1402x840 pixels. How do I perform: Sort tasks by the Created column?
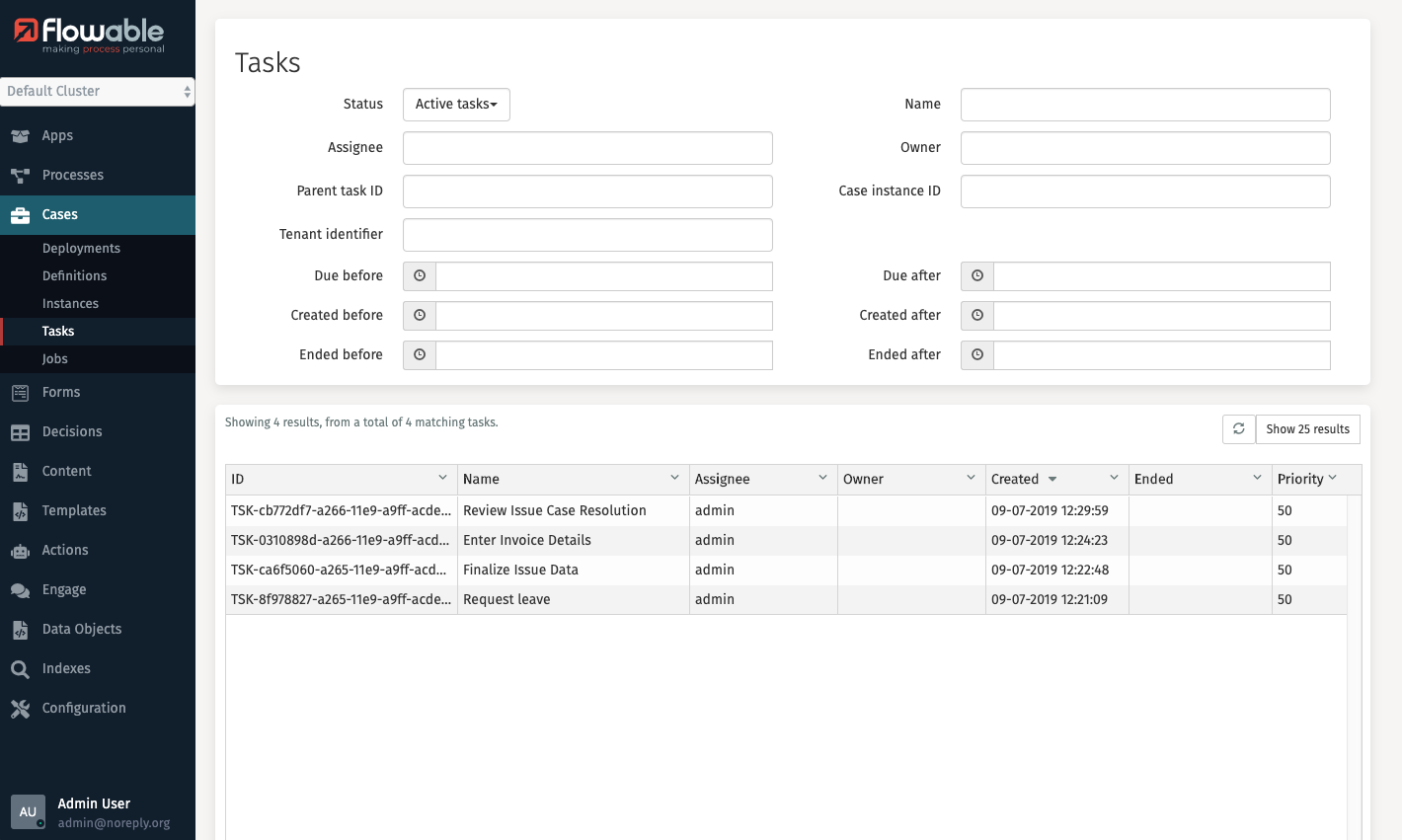pos(1015,479)
